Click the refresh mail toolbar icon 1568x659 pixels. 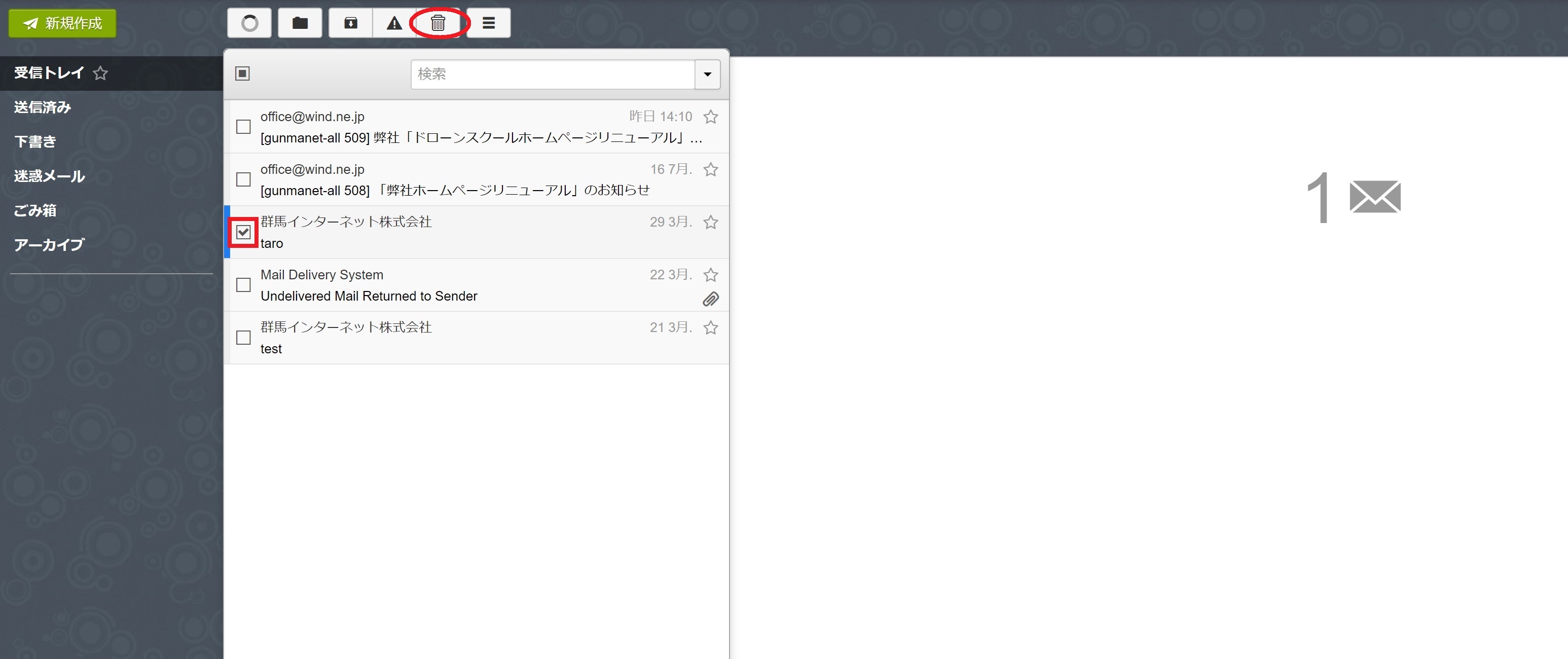coord(249,23)
